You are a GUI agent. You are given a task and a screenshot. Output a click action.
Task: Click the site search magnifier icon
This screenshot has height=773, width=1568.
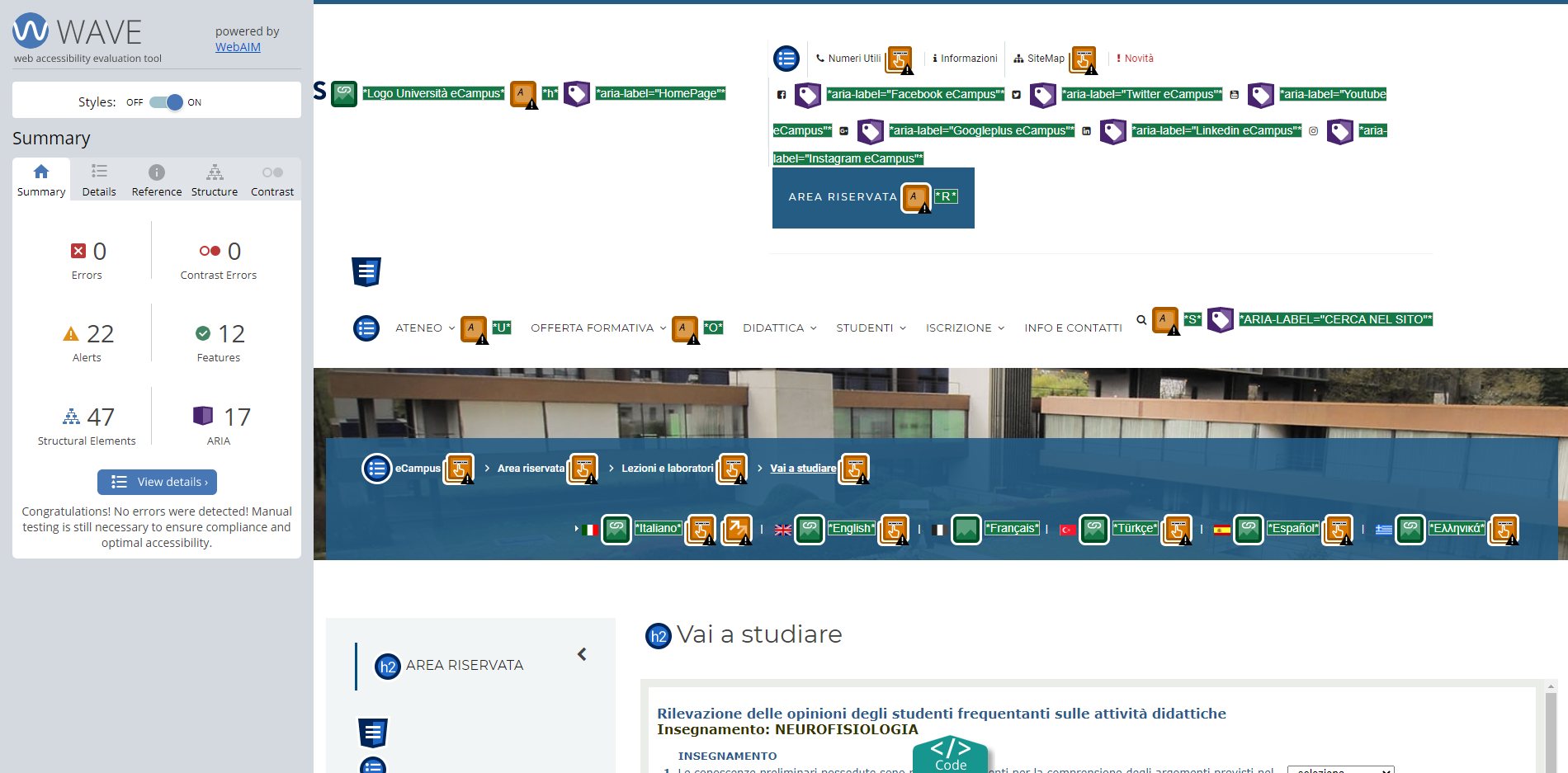(1141, 320)
